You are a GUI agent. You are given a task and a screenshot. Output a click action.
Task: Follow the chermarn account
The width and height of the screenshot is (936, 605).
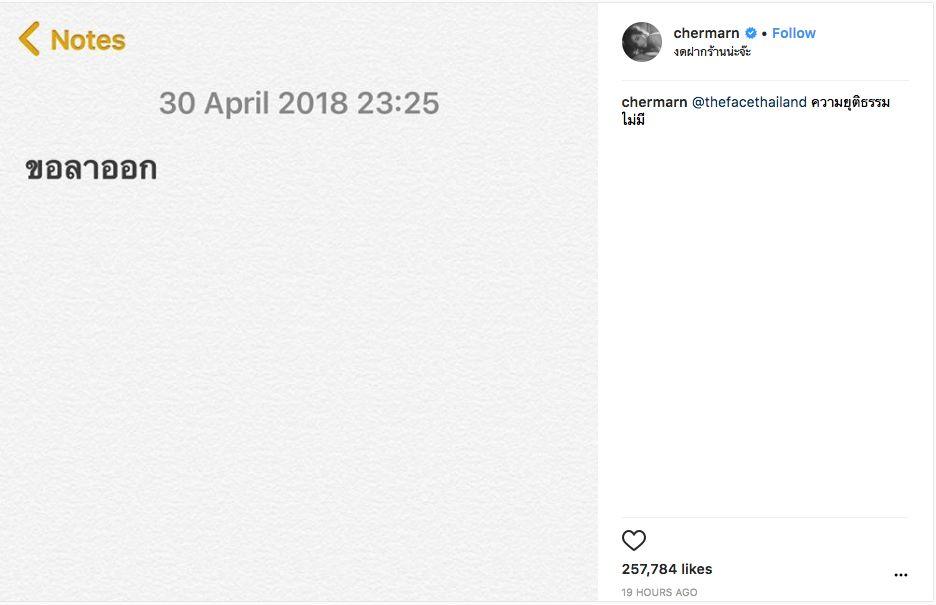click(x=794, y=33)
